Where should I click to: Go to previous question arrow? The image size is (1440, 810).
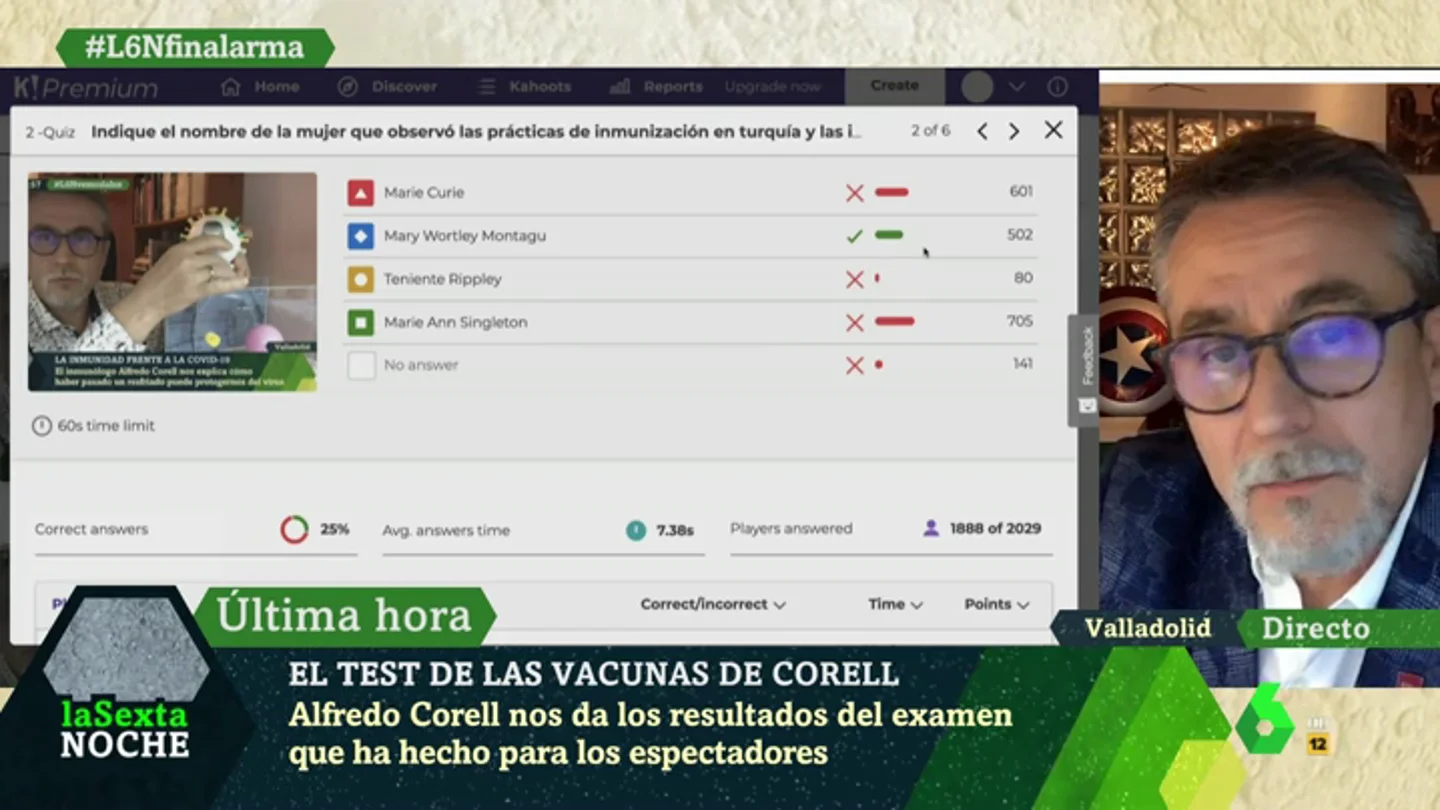pos(982,131)
